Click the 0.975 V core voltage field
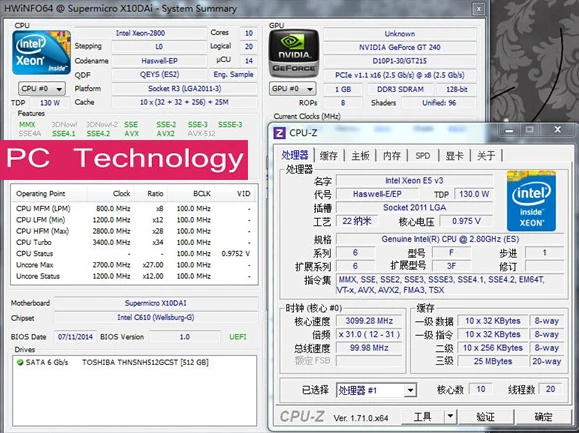The image size is (579, 433). pyautogui.click(x=466, y=221)
